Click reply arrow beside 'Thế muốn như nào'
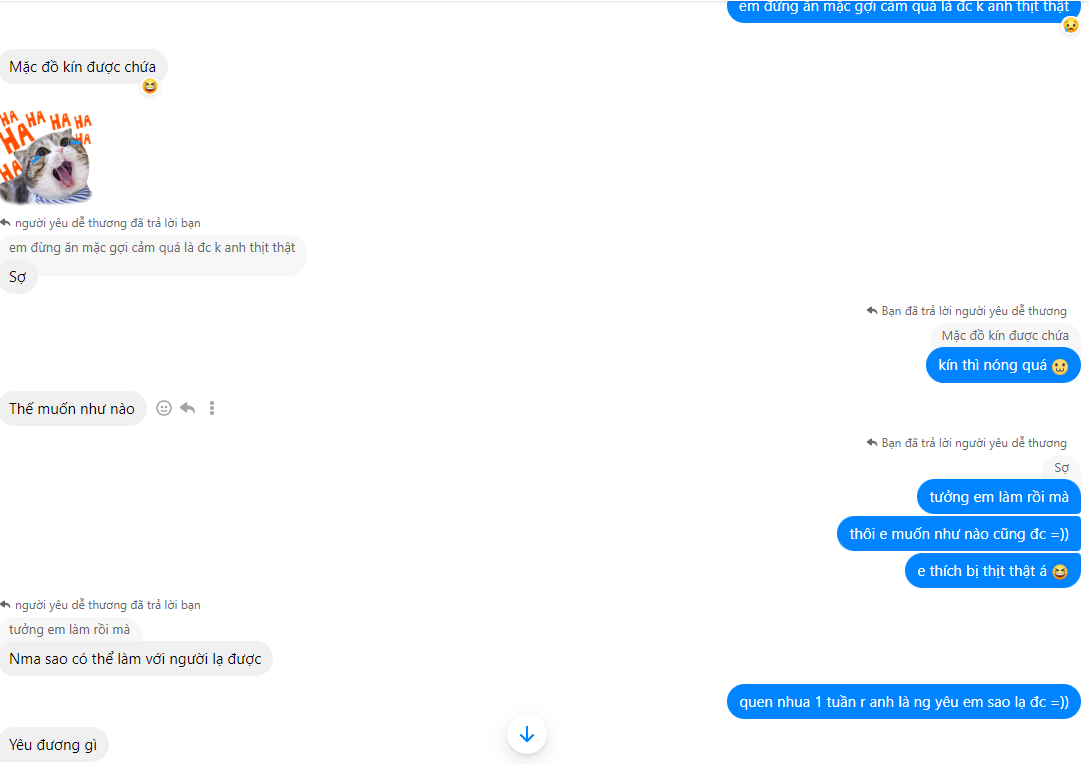 coord(188,408)
